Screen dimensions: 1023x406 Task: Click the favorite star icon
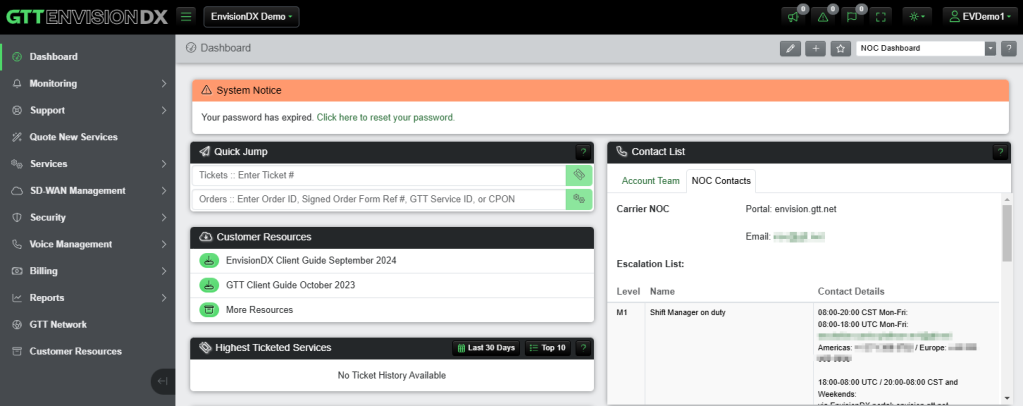(x=841, y=48)
